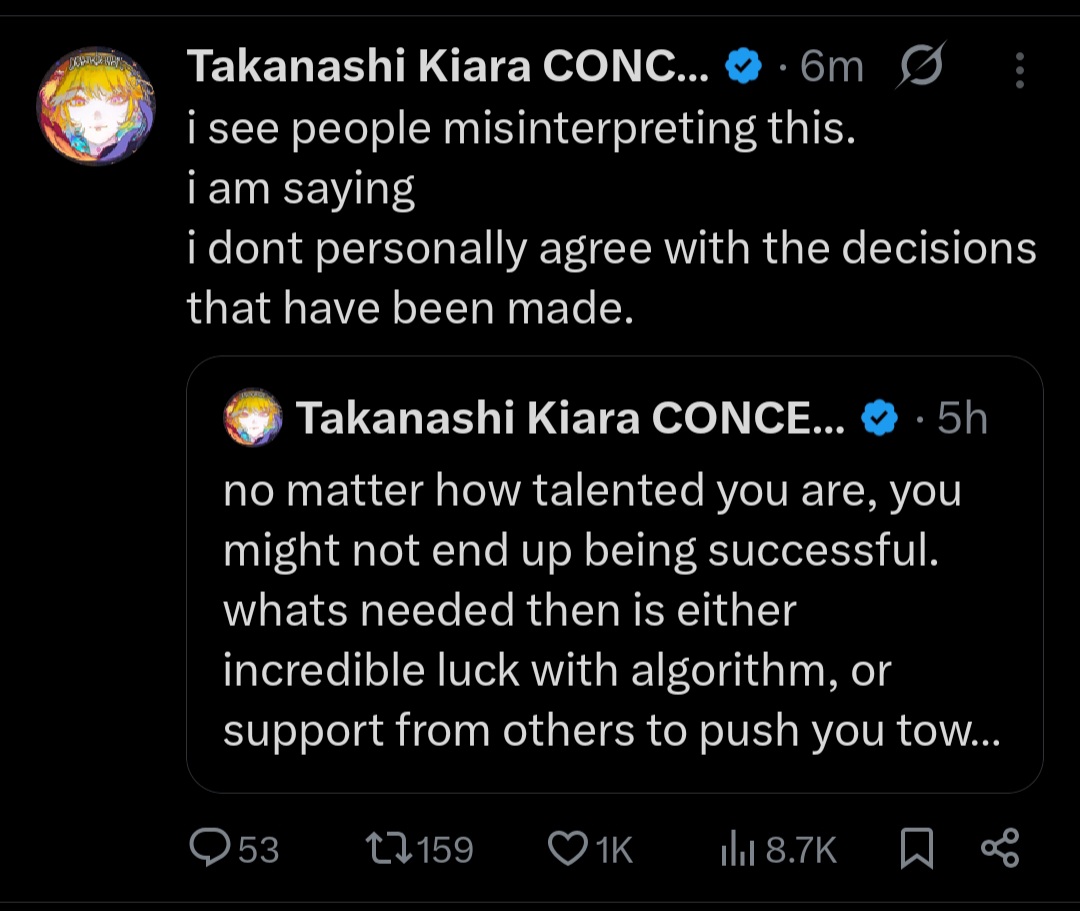Open the quoted tweet about being talented

tap(610, 610)
